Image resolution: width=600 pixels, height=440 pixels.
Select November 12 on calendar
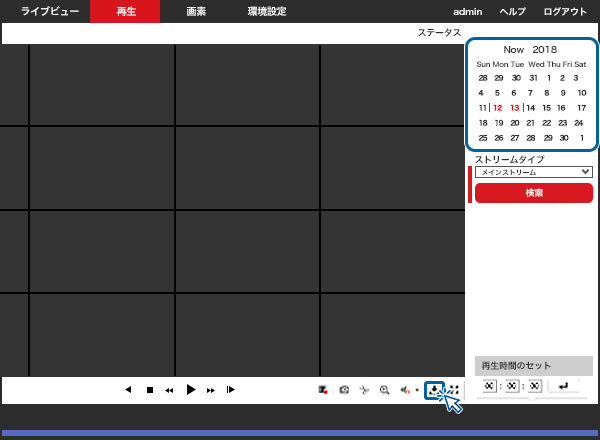click(498, 108)
